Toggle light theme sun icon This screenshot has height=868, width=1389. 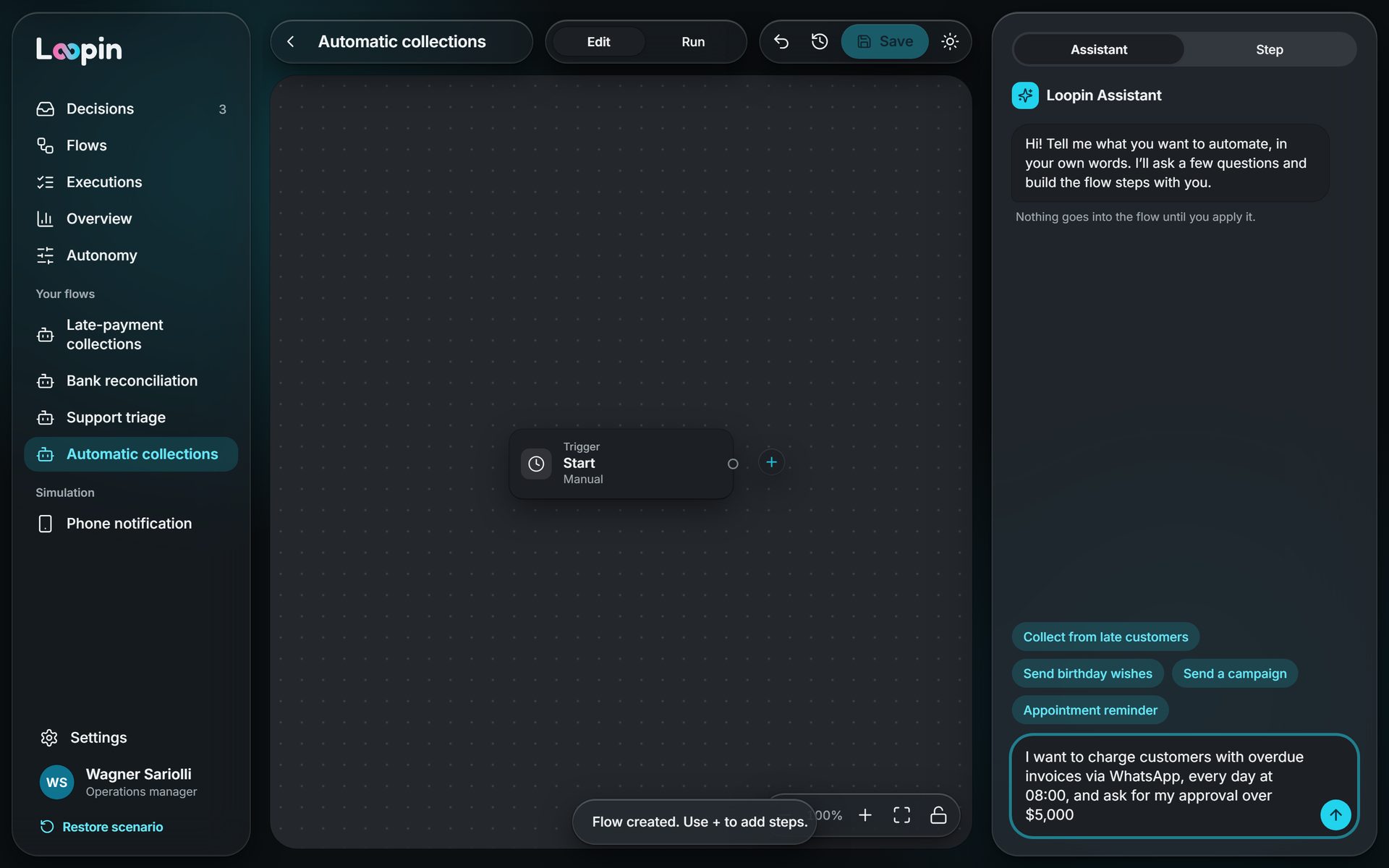(x=950, y=42)
